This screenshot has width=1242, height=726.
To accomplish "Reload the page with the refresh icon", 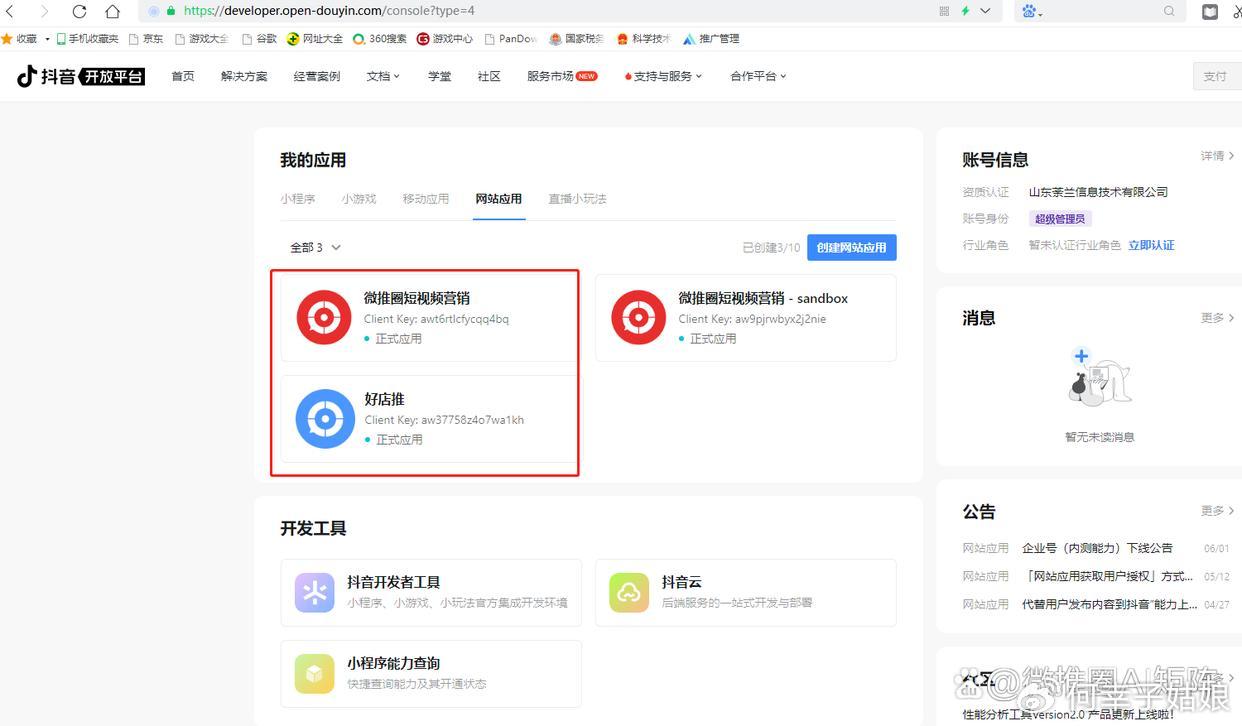I will 79,11.
